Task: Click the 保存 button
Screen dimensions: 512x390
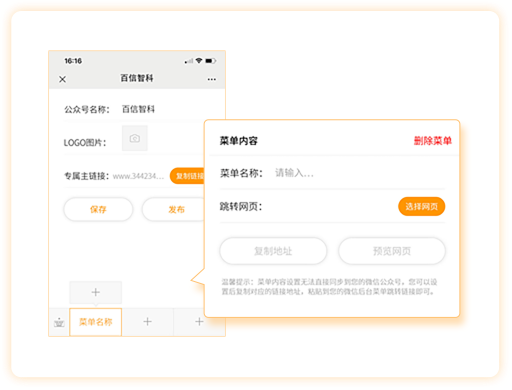Action: click(98, 209)
